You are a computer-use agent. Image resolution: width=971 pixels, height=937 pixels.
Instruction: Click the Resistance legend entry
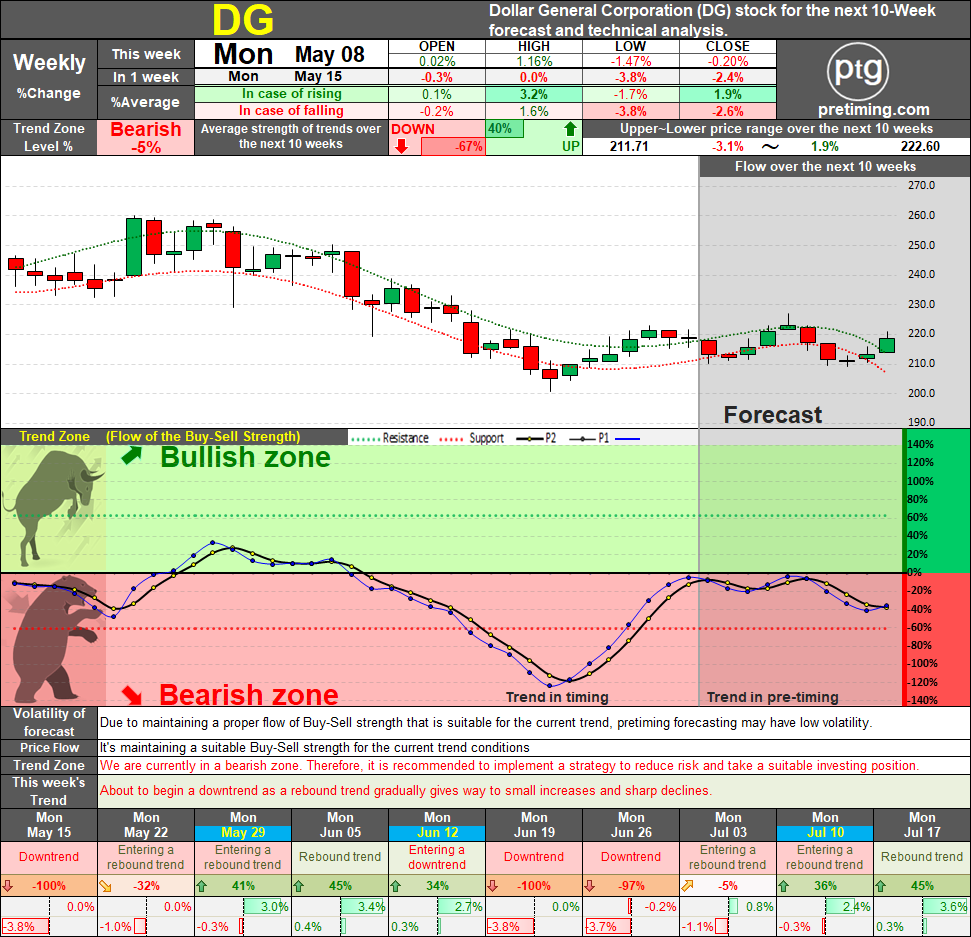point(390,438)
